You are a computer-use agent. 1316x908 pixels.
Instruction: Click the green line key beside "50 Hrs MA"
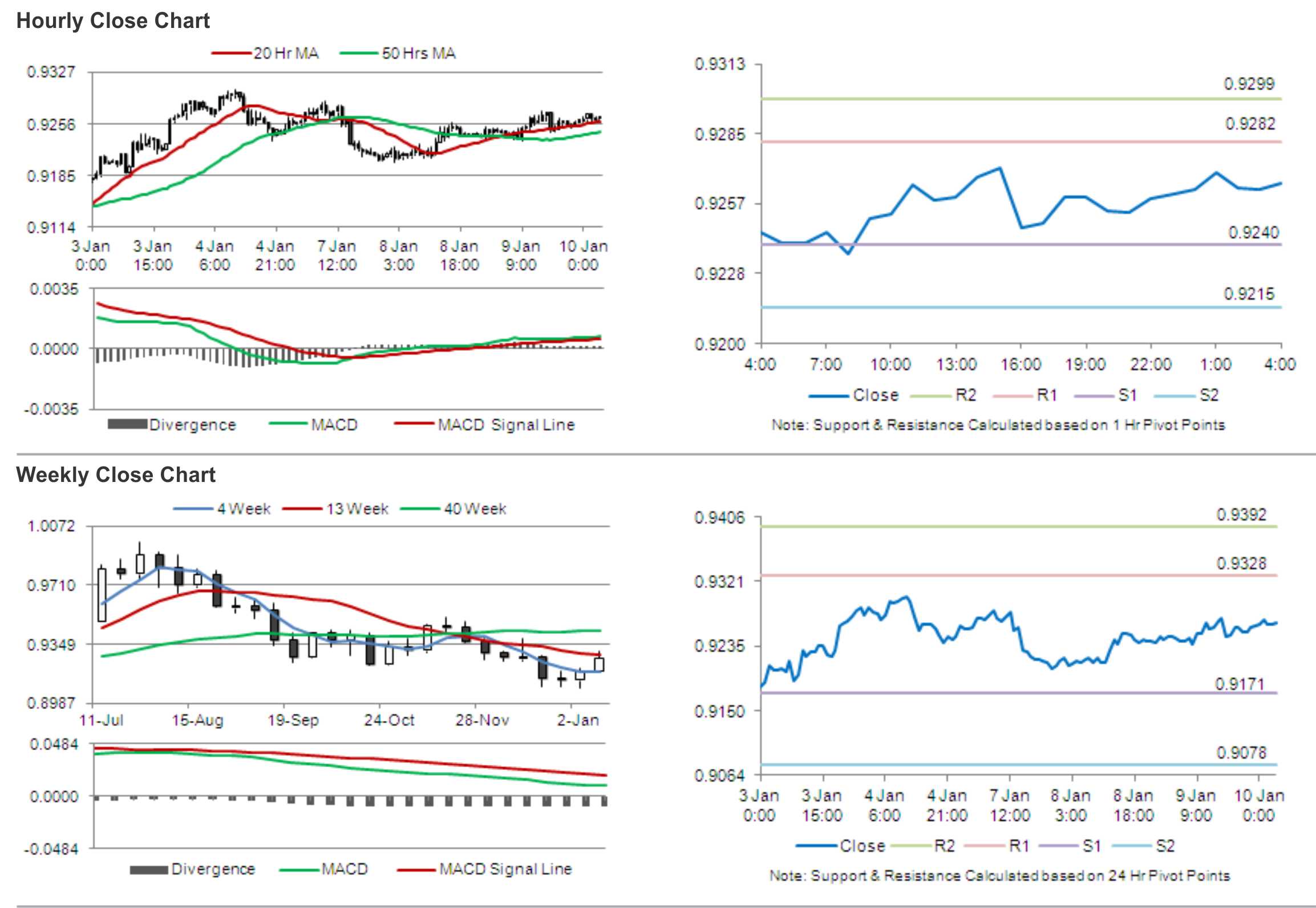pos(359,54)
